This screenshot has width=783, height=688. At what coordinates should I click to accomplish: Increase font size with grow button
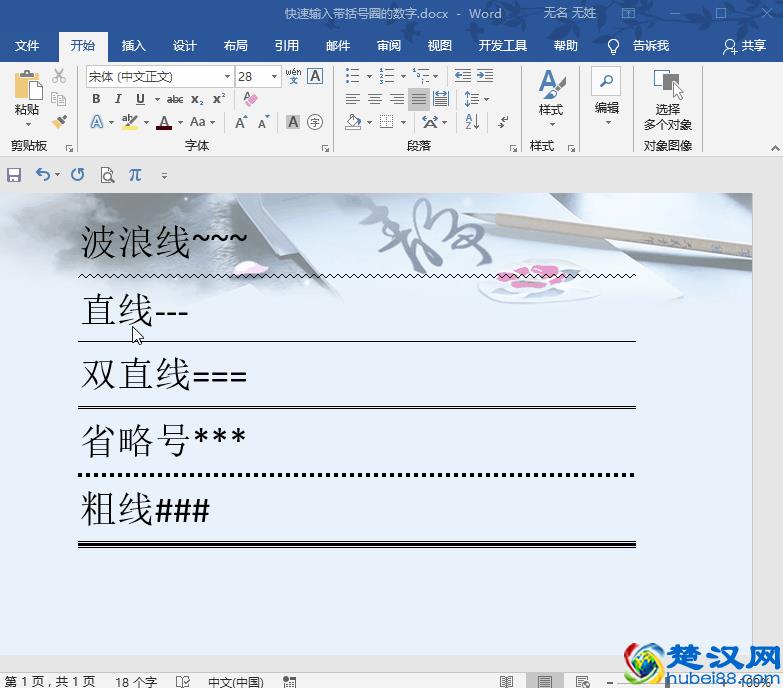(241, 122)
